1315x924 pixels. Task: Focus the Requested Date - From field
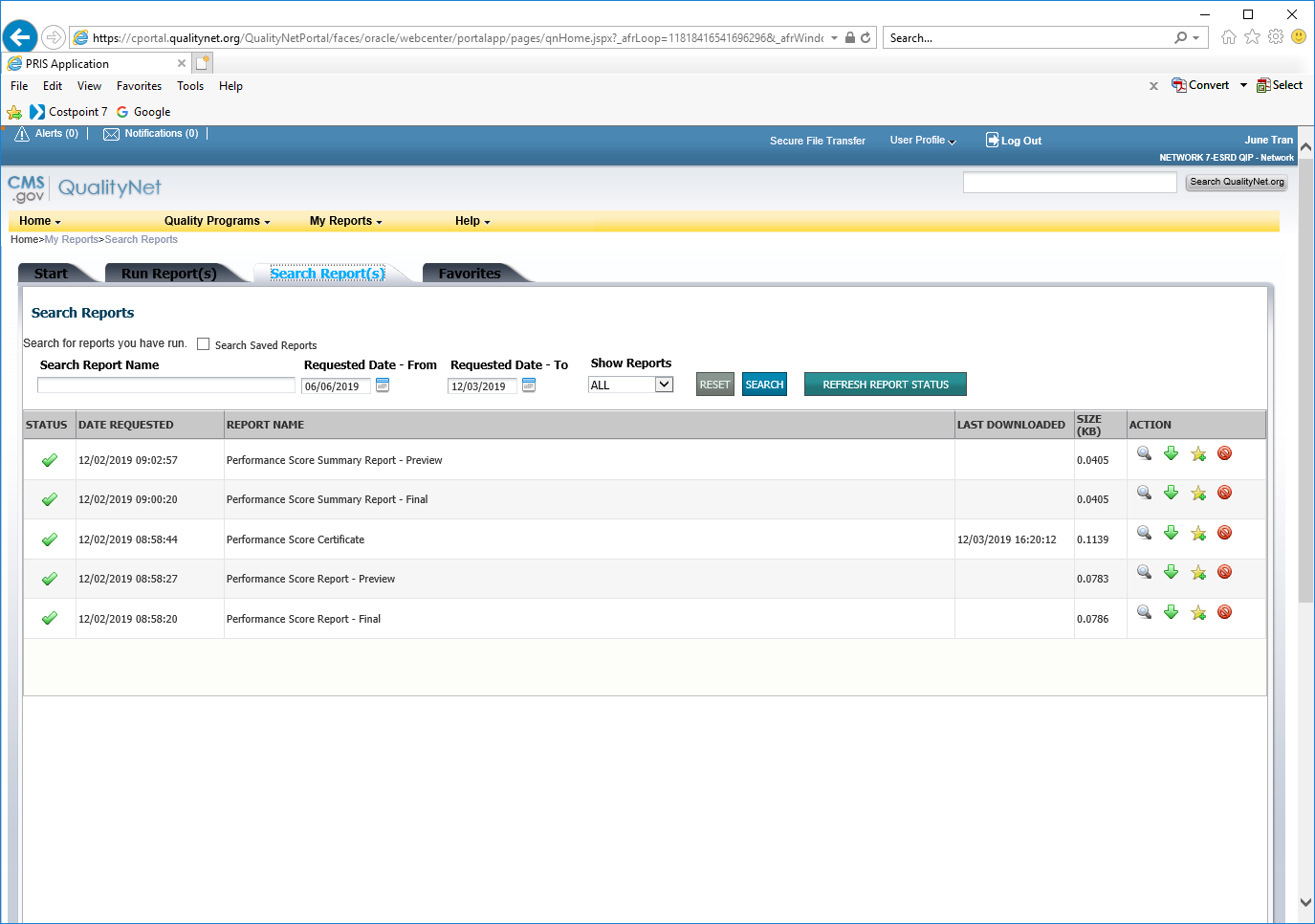(x=336, y=386)
